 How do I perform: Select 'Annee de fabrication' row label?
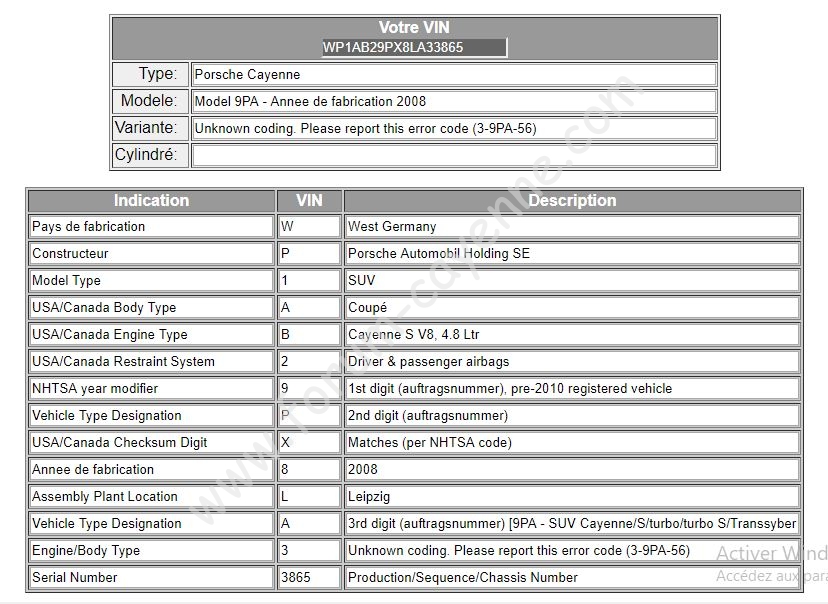[152, 469]
